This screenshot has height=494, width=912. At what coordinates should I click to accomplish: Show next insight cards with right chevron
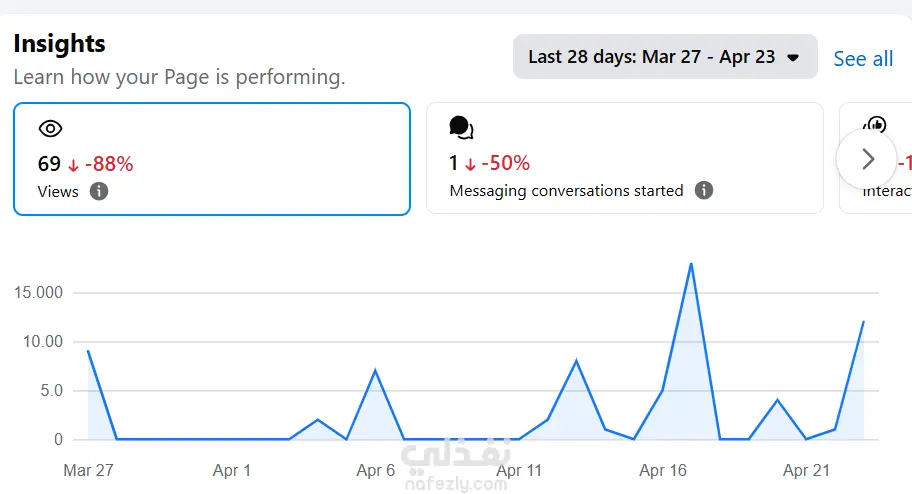(867, 159)
